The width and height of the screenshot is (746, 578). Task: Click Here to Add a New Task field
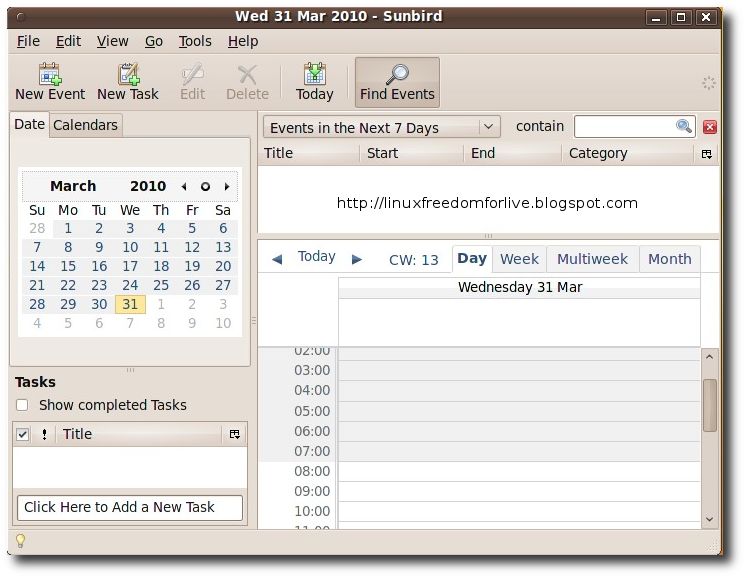[x=129, y=508]
